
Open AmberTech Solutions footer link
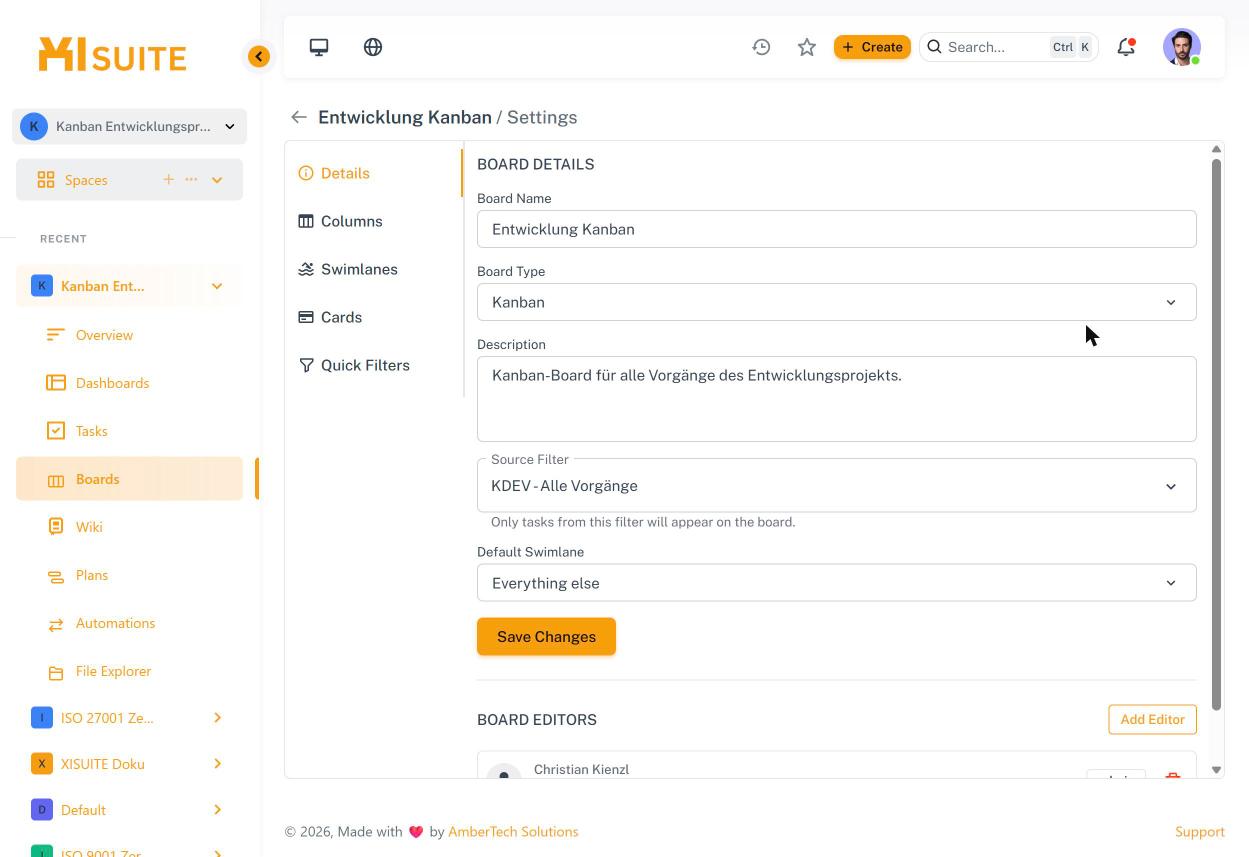click(x=513, y=831)
